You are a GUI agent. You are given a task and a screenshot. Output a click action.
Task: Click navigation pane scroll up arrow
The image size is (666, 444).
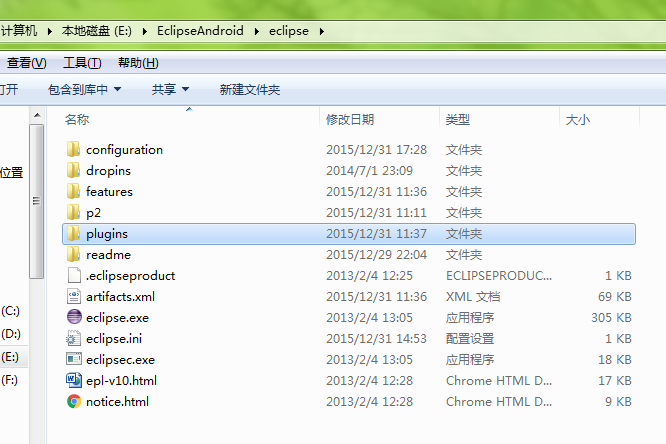pyautogui.click(x=37, y=115)
